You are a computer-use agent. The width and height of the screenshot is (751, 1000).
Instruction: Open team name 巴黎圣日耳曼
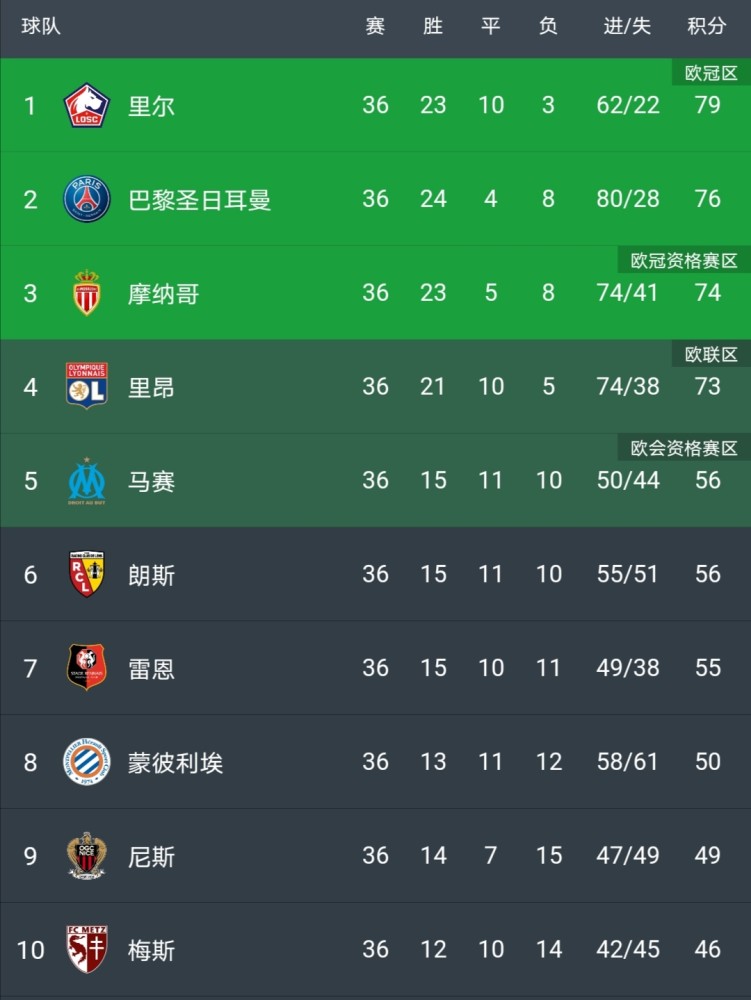click(x=200, y=200)
